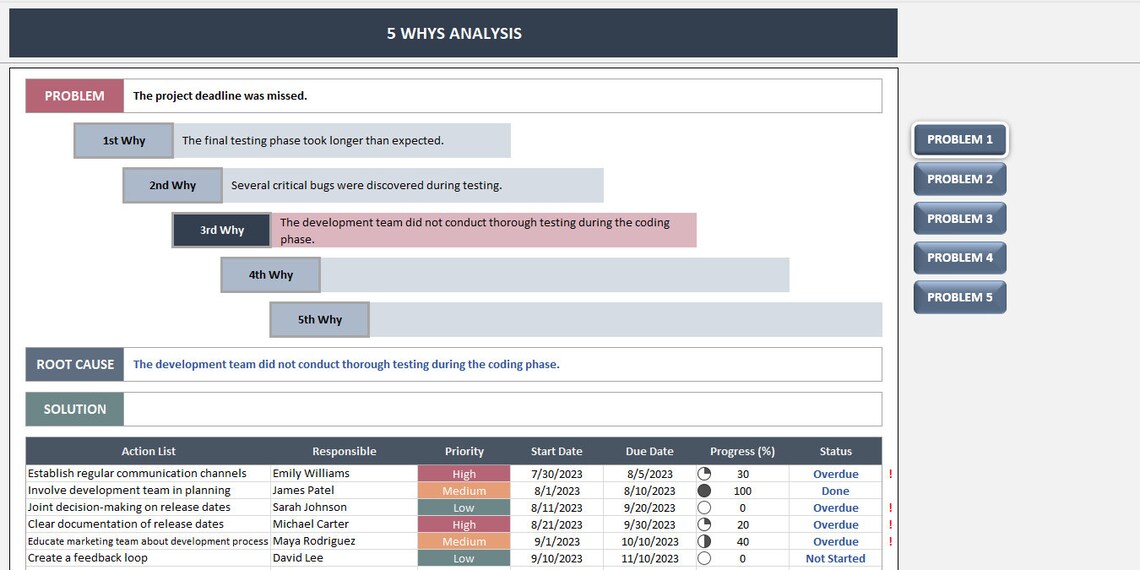Viewport: 1140px width, 570px height.
Task: Click the PROBLEM red label
Action: click(74, 96)
